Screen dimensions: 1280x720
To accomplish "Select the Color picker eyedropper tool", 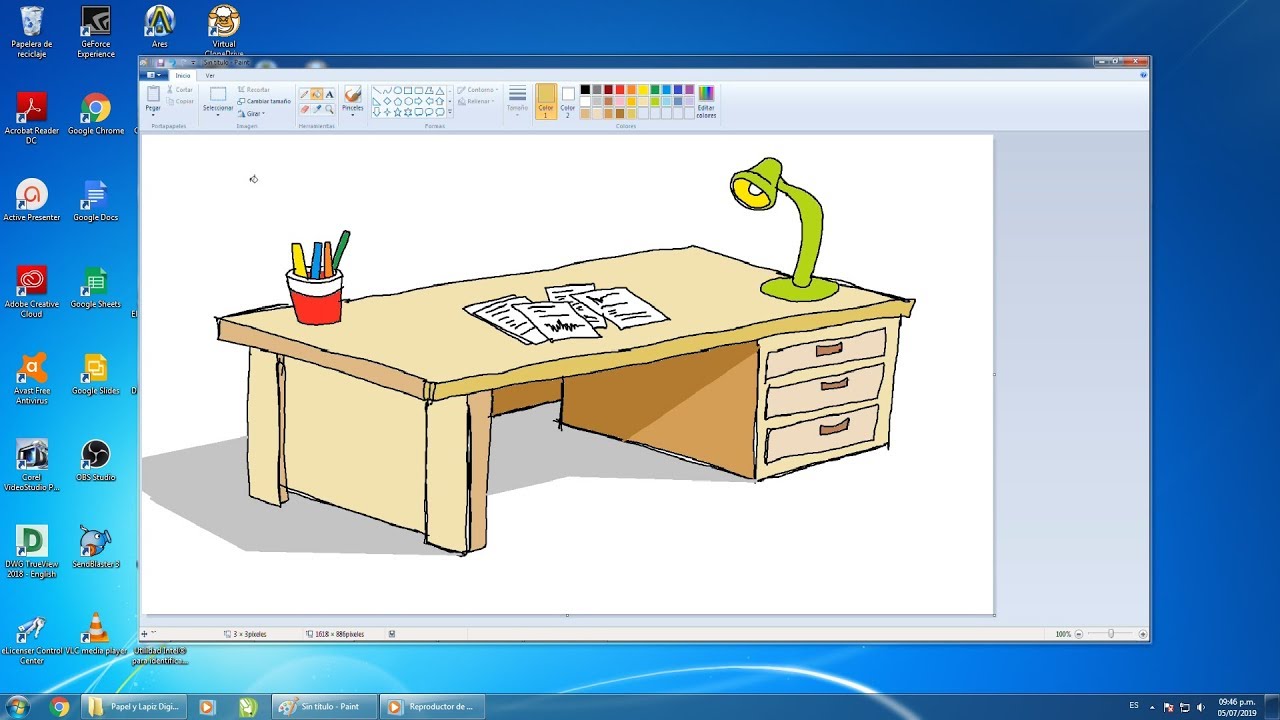I will (317, 109).
